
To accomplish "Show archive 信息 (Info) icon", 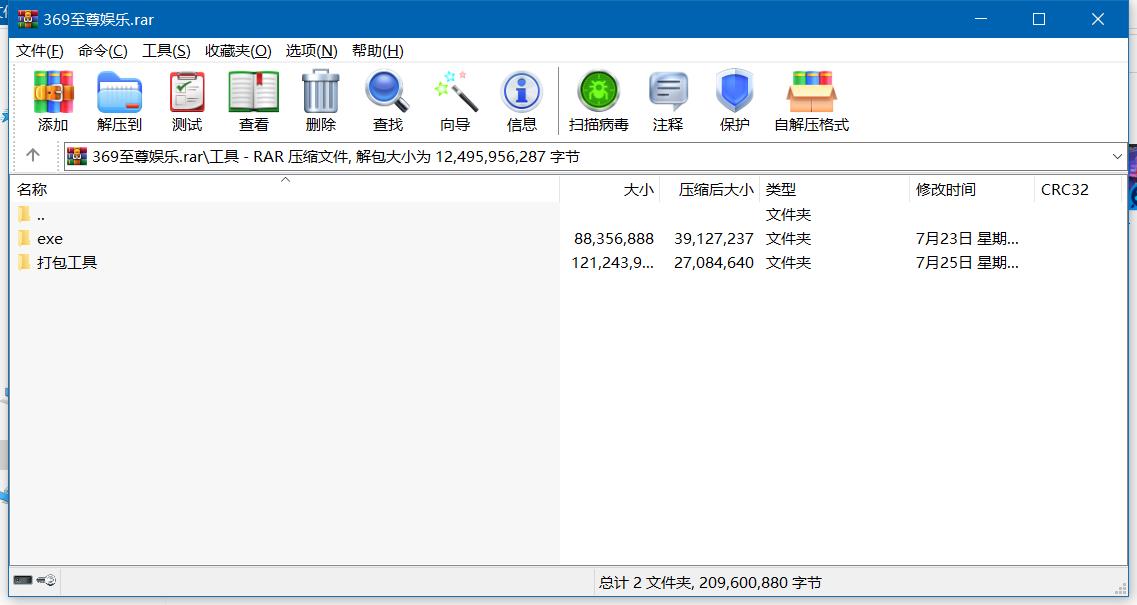I will click(x=521, y=101).
